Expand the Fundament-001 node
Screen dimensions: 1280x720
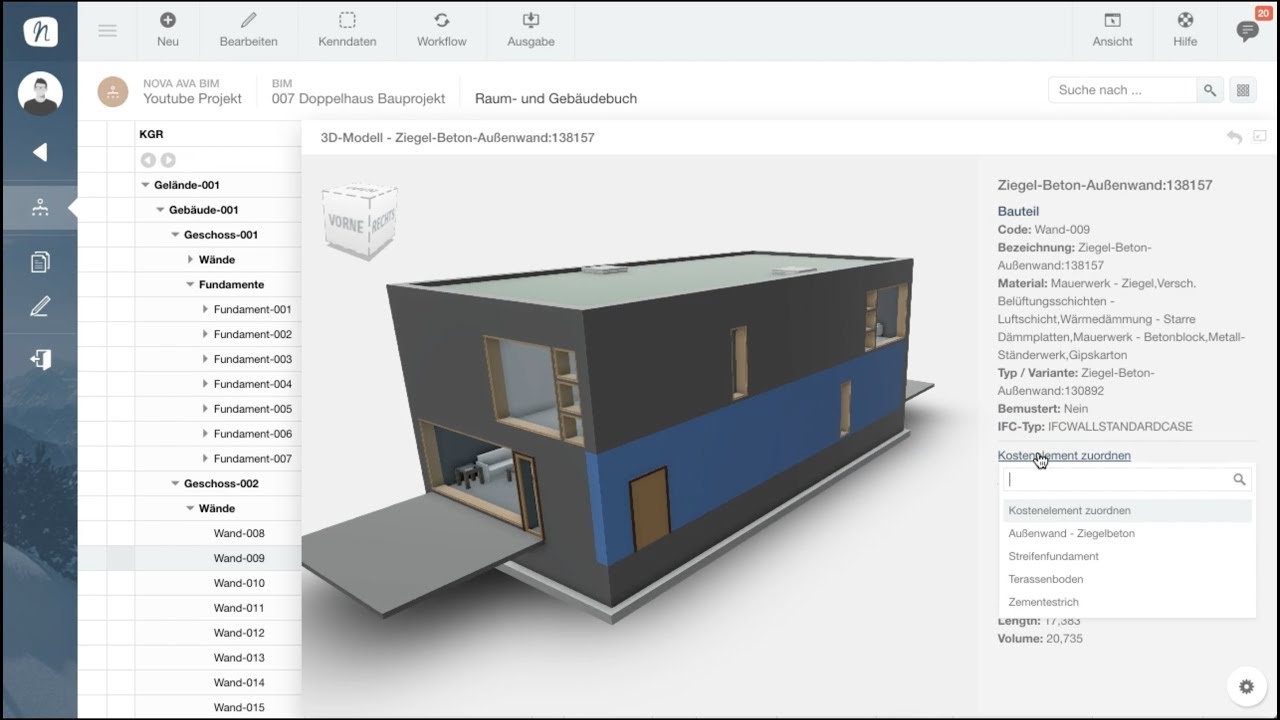tap(205, 310)
